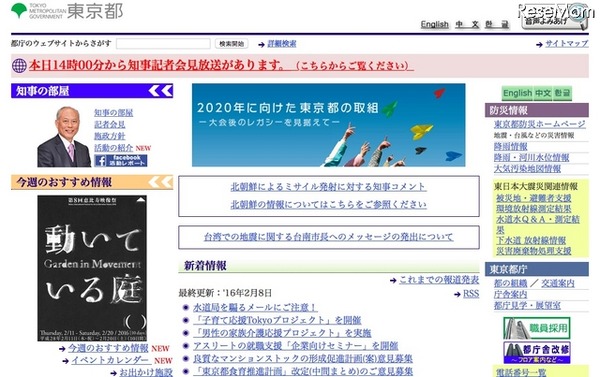Image resolution: width=600 pixels, height=377 pixels.
Task: Click the Tokyo Metropolitan Government ginkgo logo
Action: (x=19, y=10)
